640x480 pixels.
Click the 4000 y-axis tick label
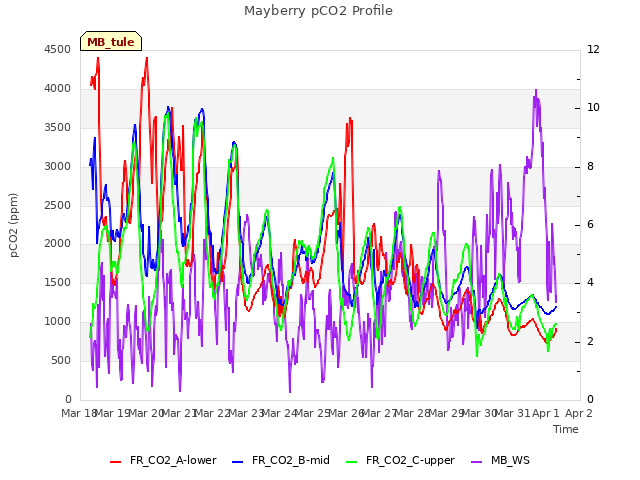click(x=58, y=88)
